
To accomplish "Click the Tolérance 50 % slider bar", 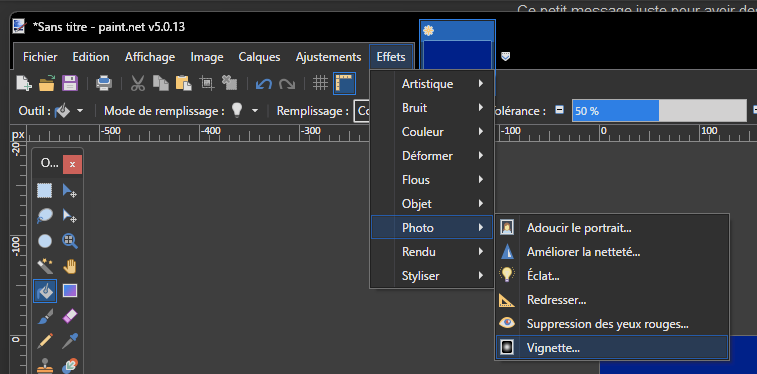I will (x=659, y=111).
